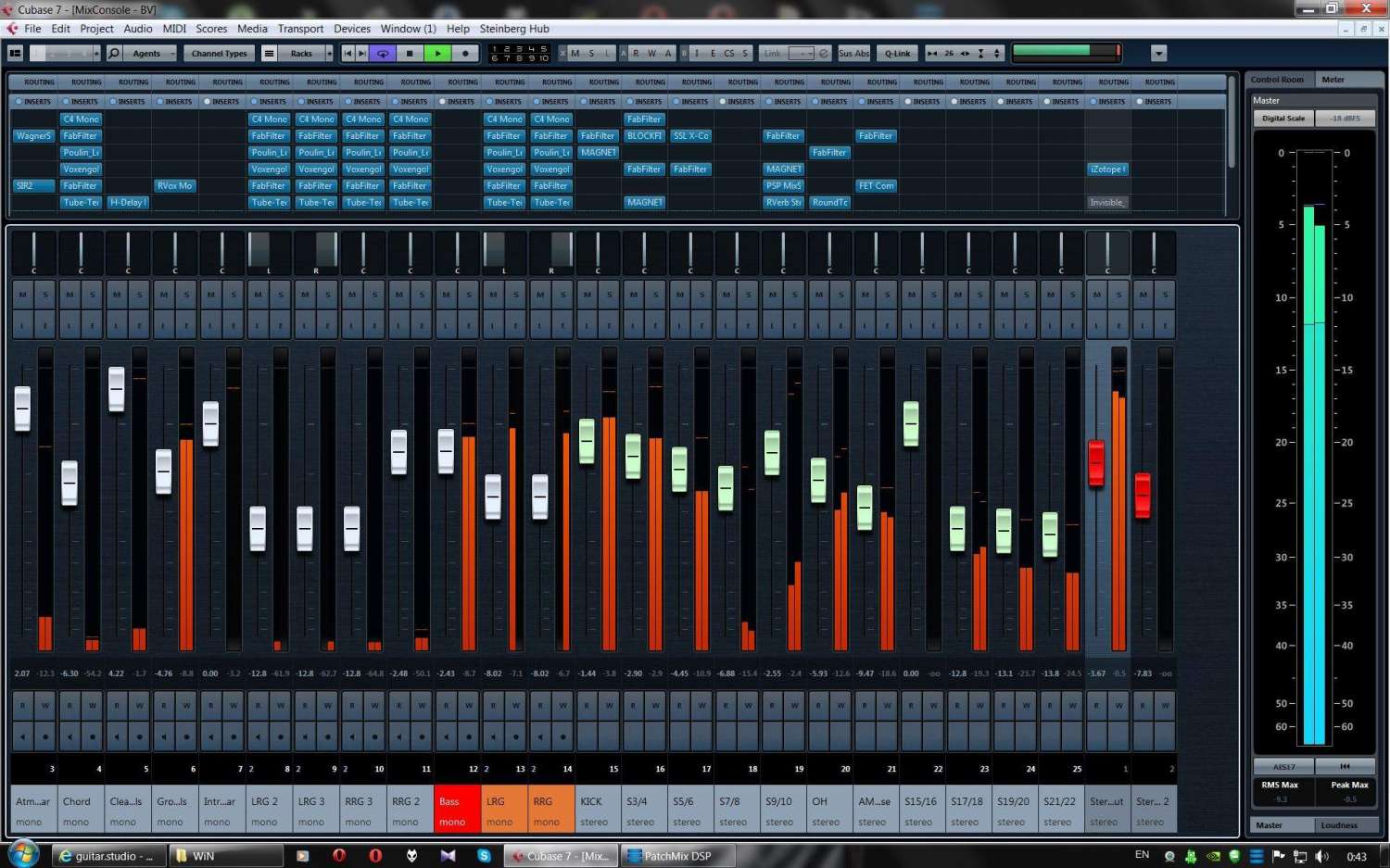This screenshot has height=868, width=1390.
Task: Open the Link group dropdown
Action: tap(802, 53)
